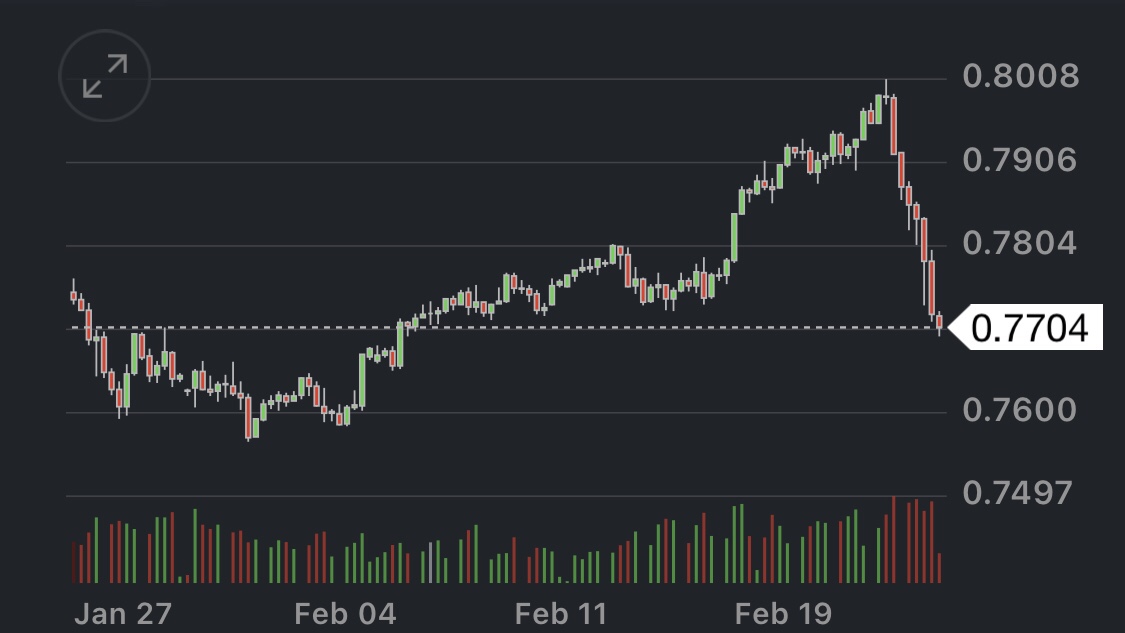Select the first candle at far left
The width and height of the screenshot is (1125, 633).
click(x=73, y=295)
